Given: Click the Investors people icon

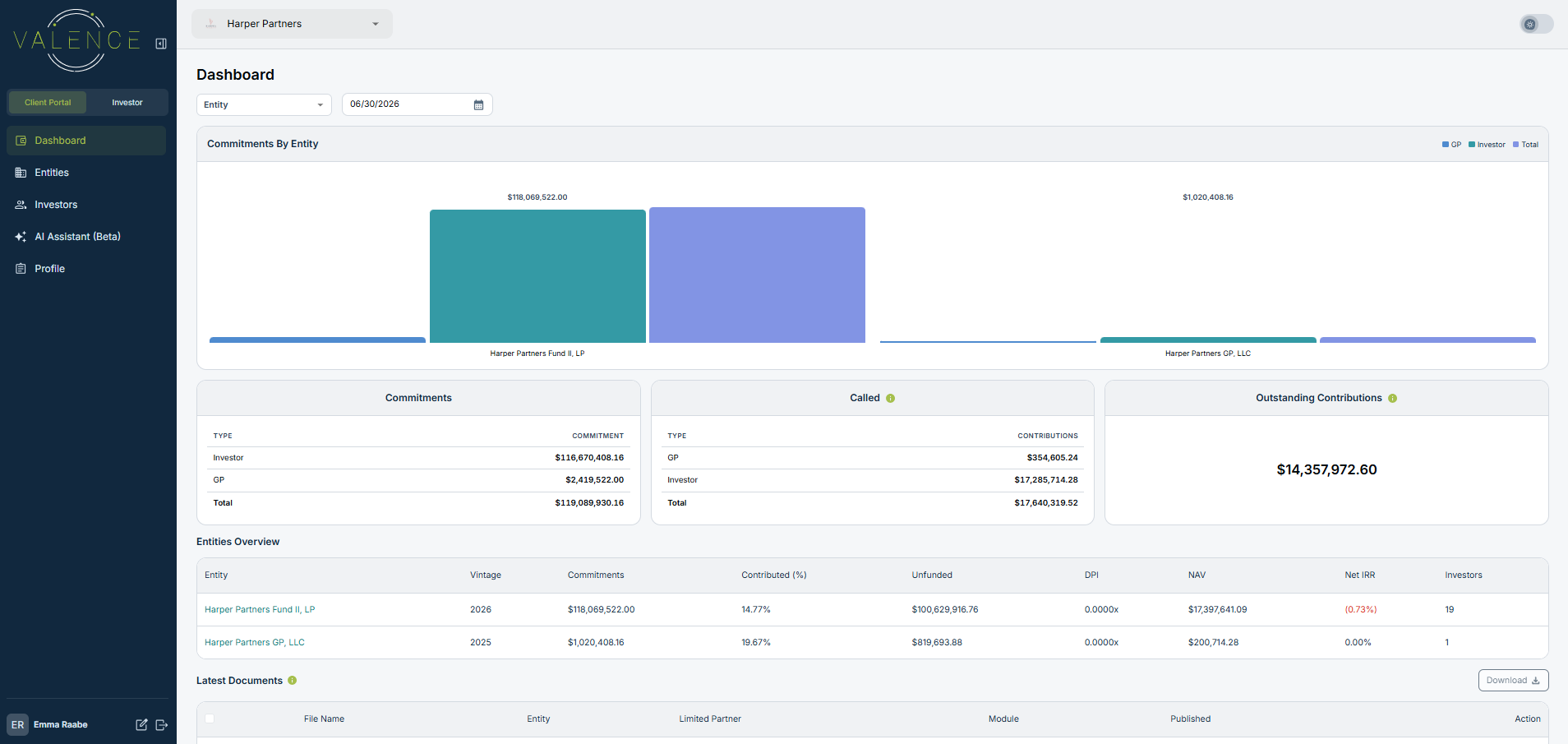Looking at the screenshot, I should [x=21, y=205].
